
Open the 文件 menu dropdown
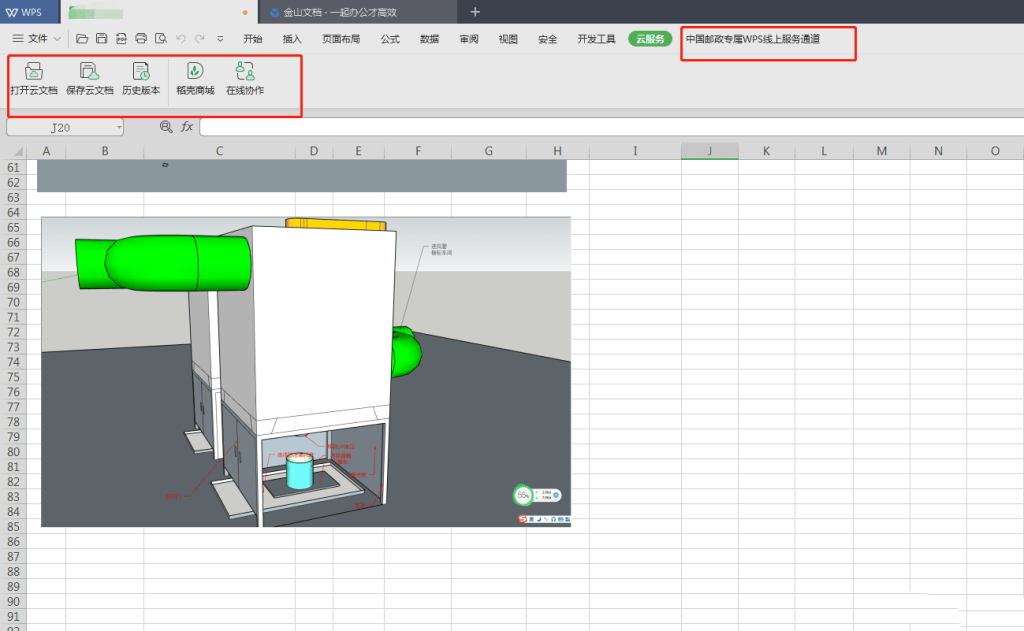point(37,39)
